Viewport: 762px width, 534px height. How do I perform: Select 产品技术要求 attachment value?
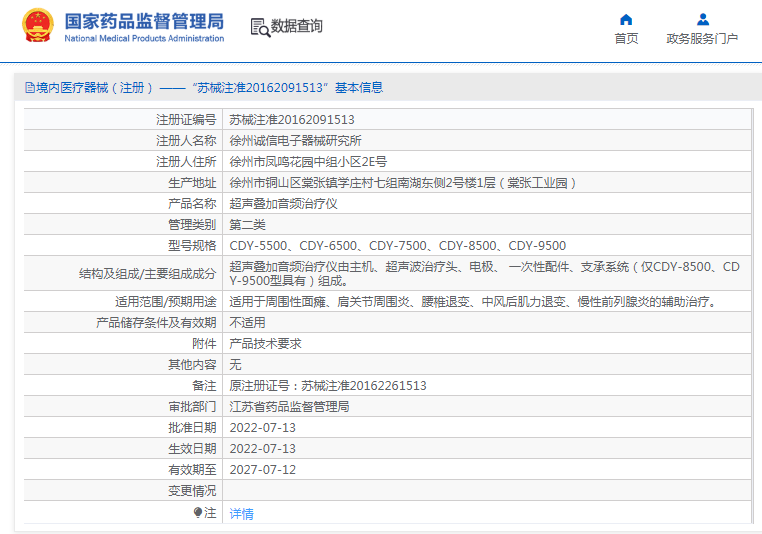tap(265, 344)
